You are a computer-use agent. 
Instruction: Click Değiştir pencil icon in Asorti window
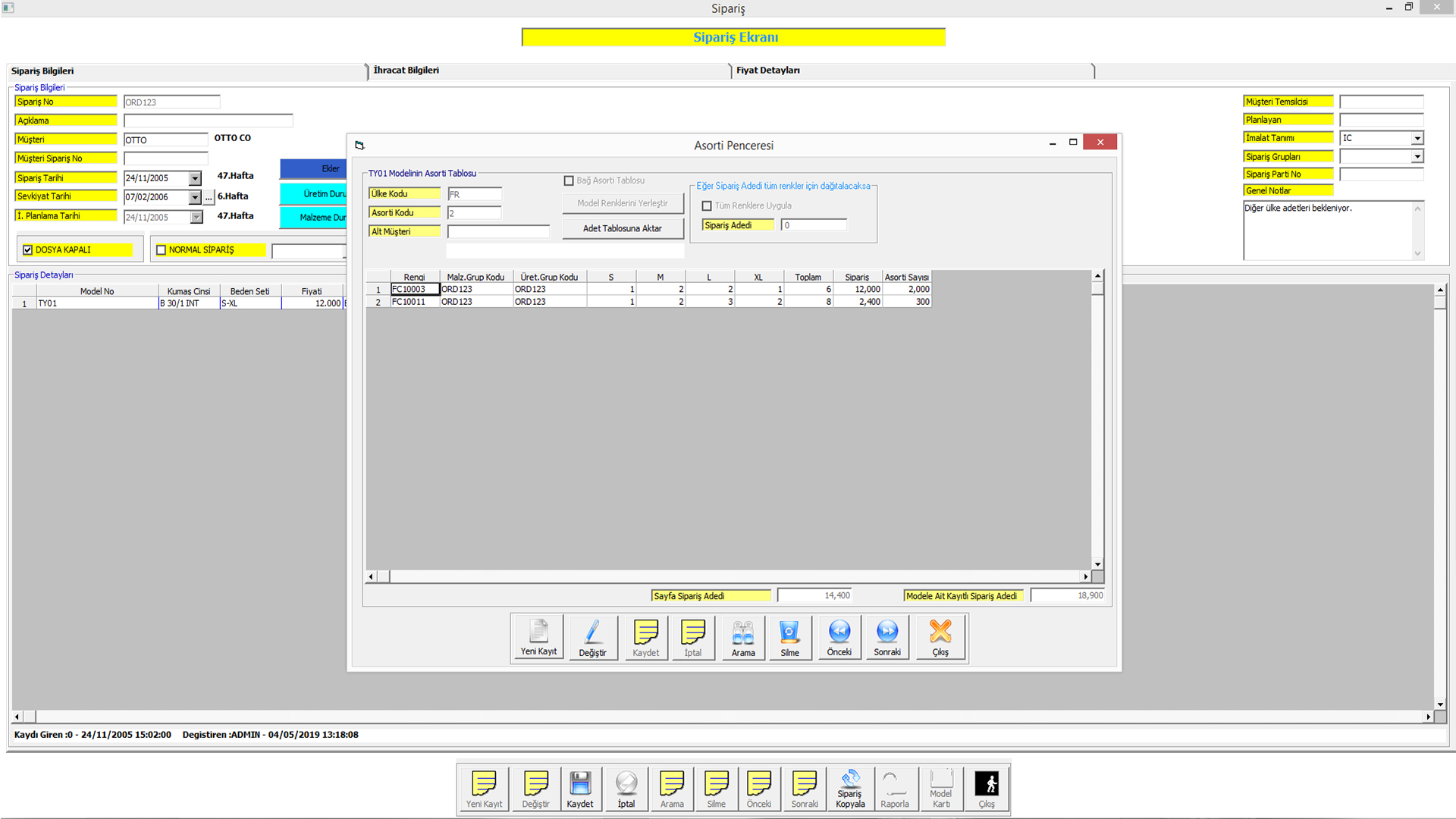tap(592, 636)
